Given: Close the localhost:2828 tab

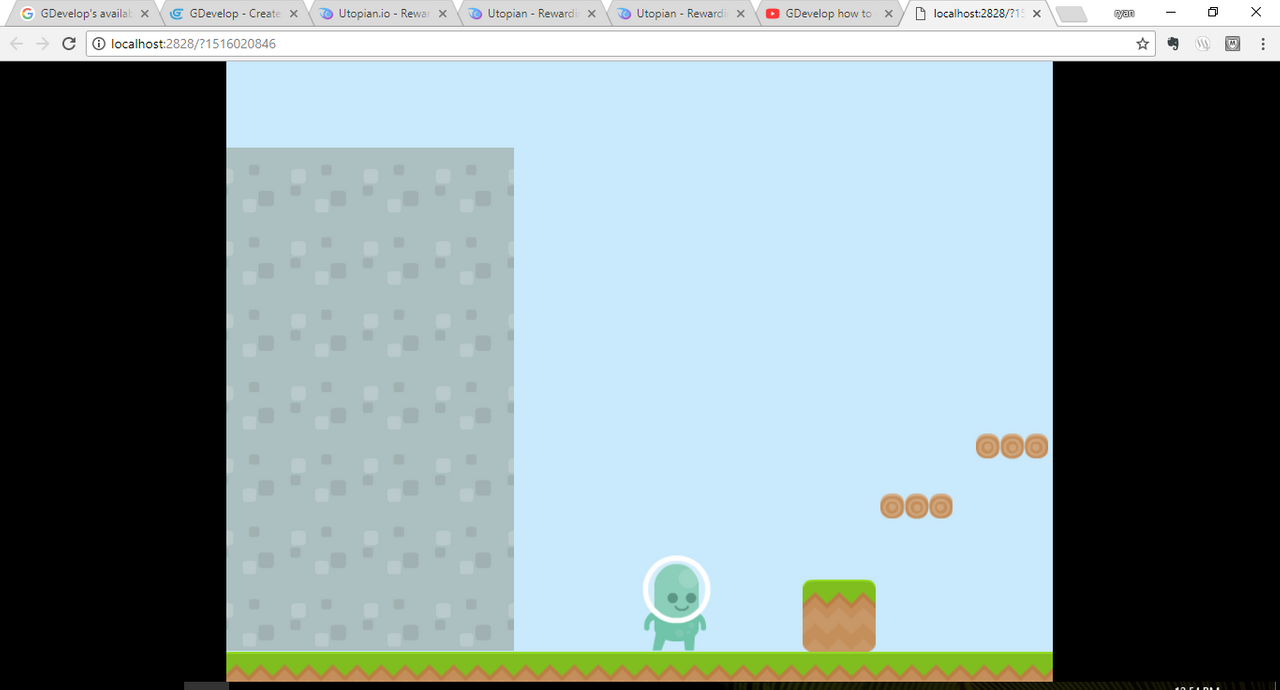Looking at the screenshot, I should pyautogui.click(x=1037, y=14).
